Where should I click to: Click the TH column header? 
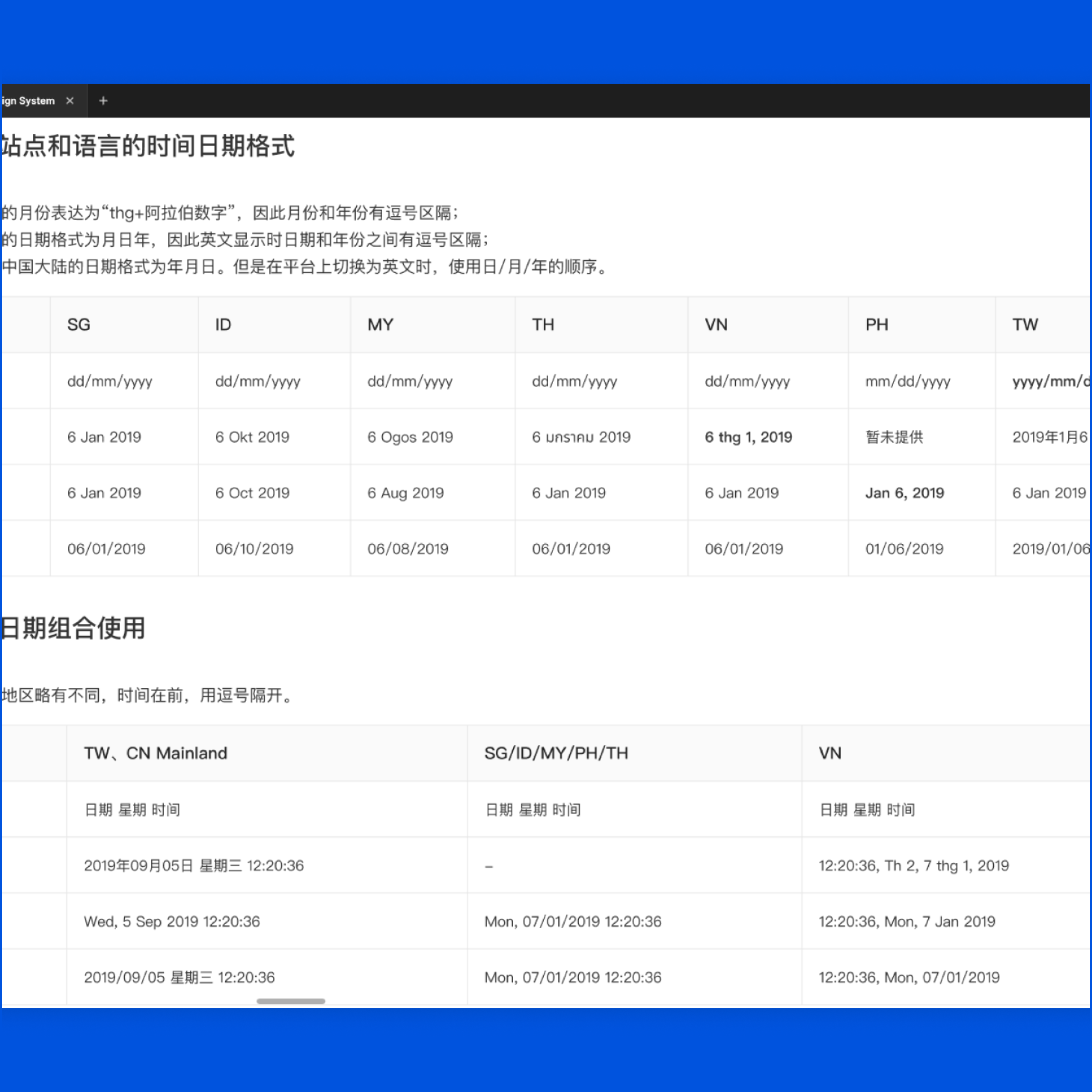pyautogui.click(x=602, y=324)
